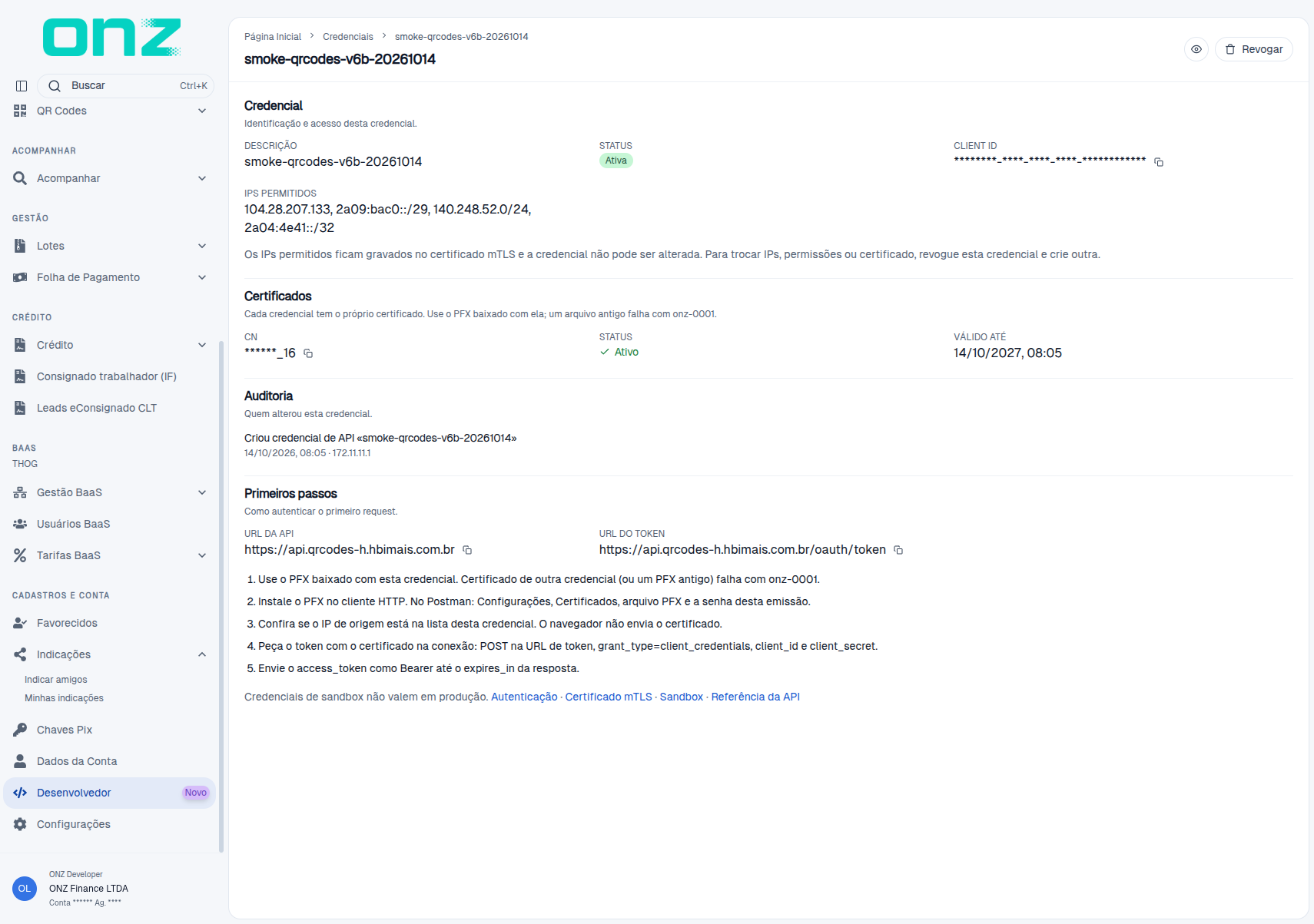This screenshot has width=1314, height=924.
Task: Expand the QR Codes menu
Action: (x=110, y=111)
